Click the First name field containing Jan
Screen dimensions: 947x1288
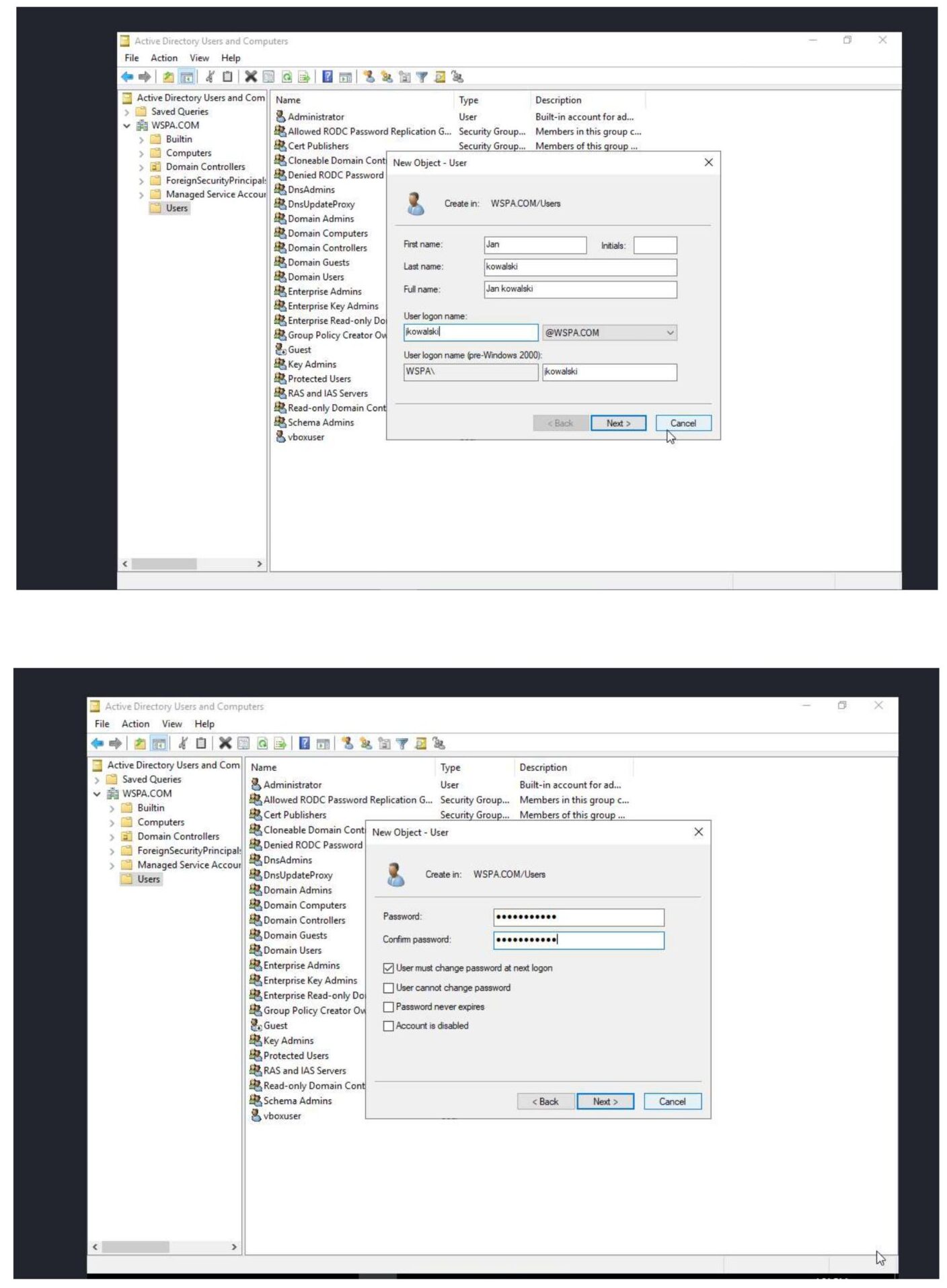535,245
